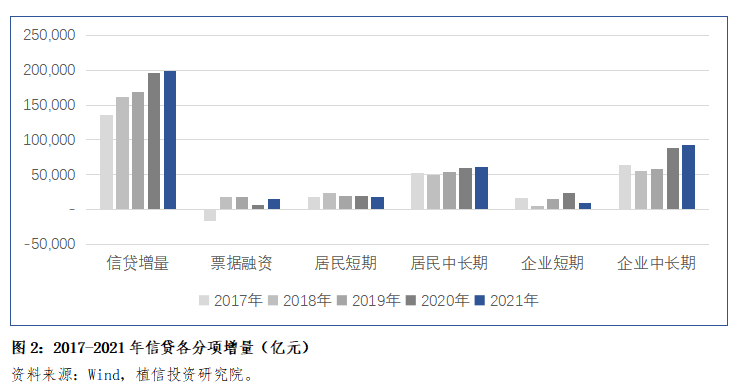
Task: Click the 2018年 legend color swatch
Action: [273, 300]
